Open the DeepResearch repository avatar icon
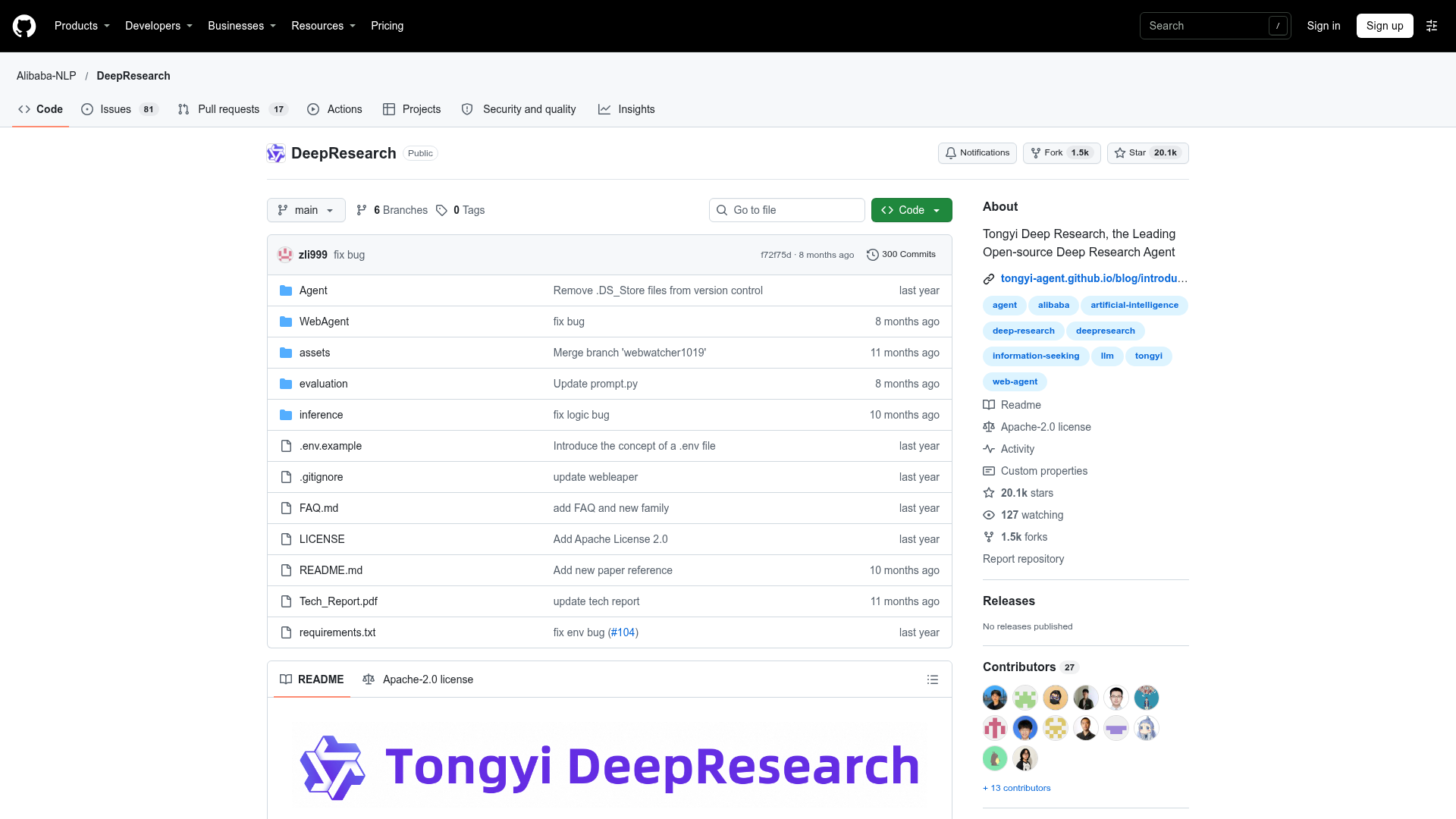1456x819 pixels. tap(276, 153)
